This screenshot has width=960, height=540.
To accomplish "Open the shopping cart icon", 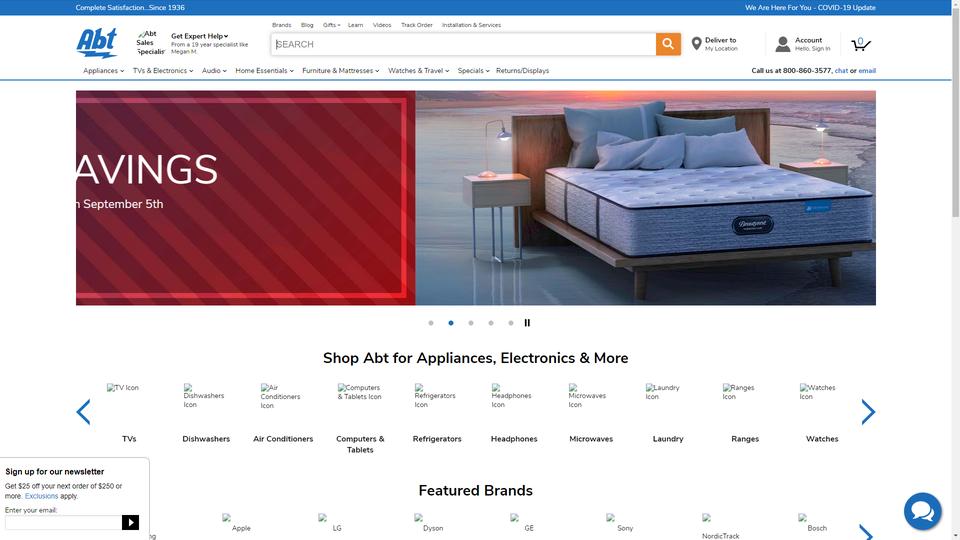I will [x=860, y=44].
